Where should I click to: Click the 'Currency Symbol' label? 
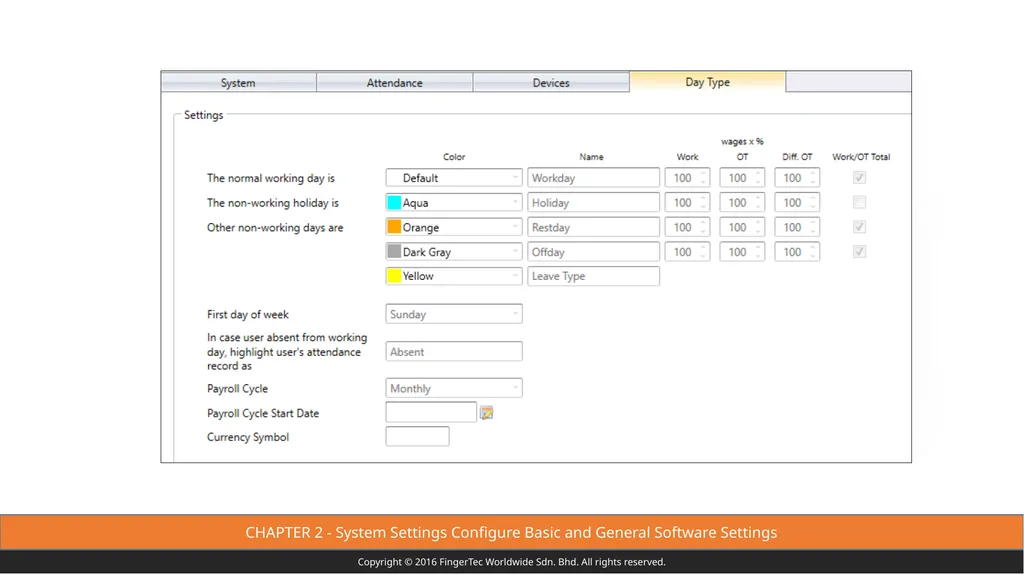(x=248, y=437)
